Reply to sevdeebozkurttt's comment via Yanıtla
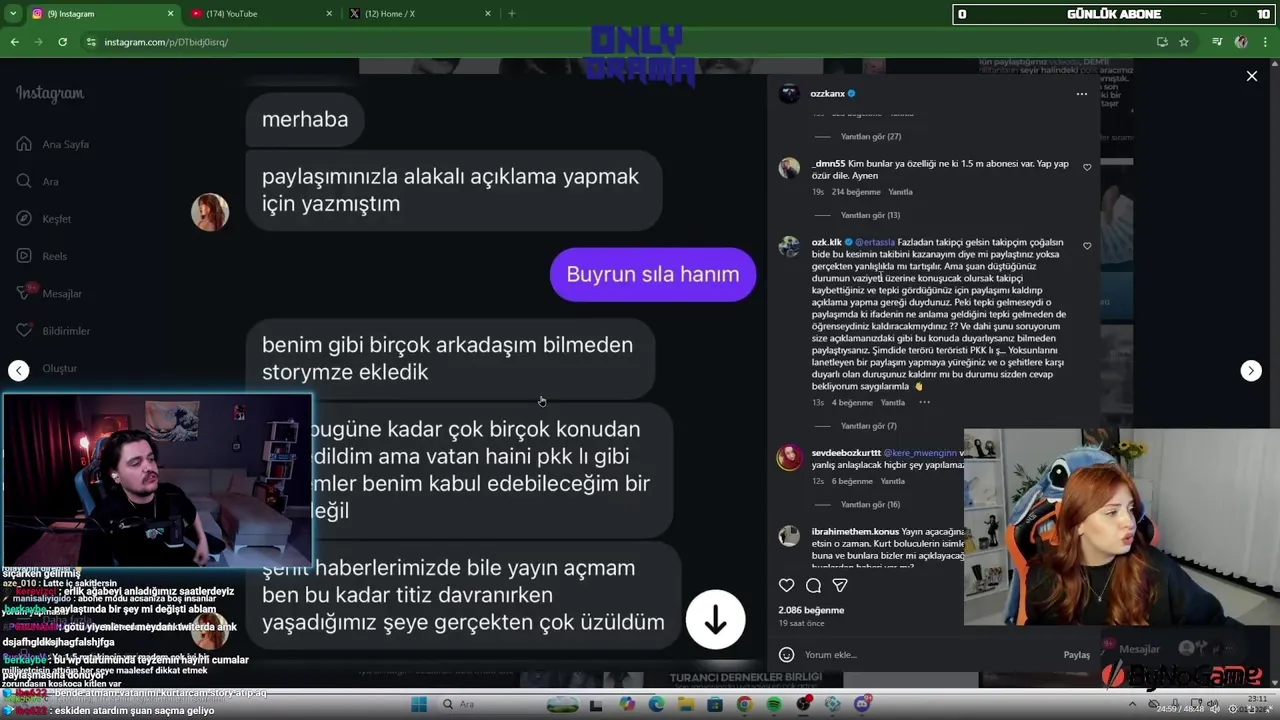This screenshot has height=720, width=1280. [892, 482]
